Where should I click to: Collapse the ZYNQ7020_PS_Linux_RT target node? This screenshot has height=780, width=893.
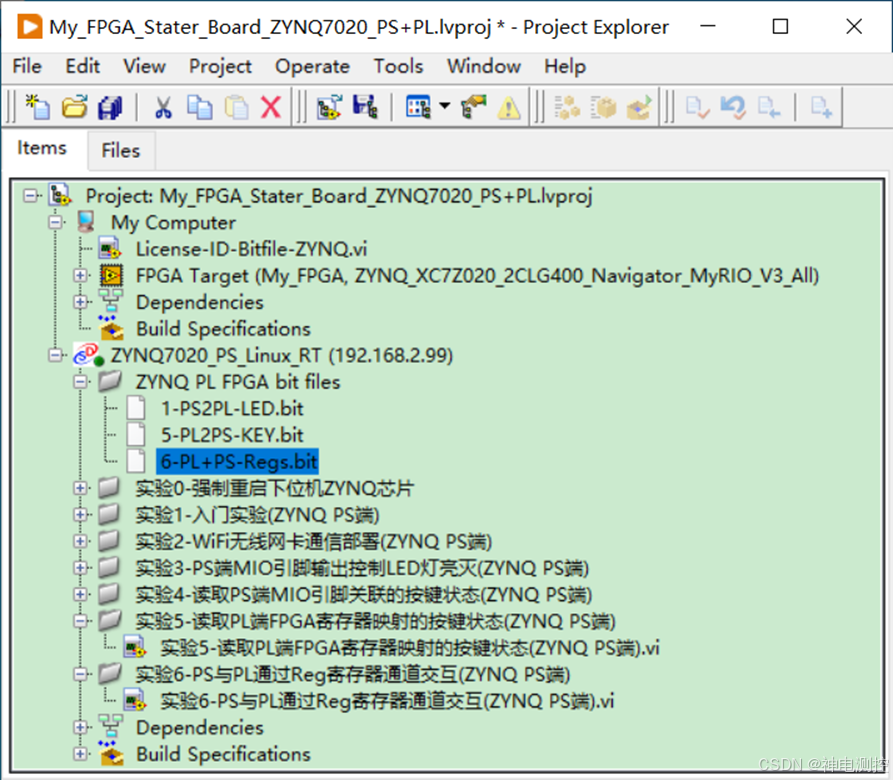coord(55,355)
